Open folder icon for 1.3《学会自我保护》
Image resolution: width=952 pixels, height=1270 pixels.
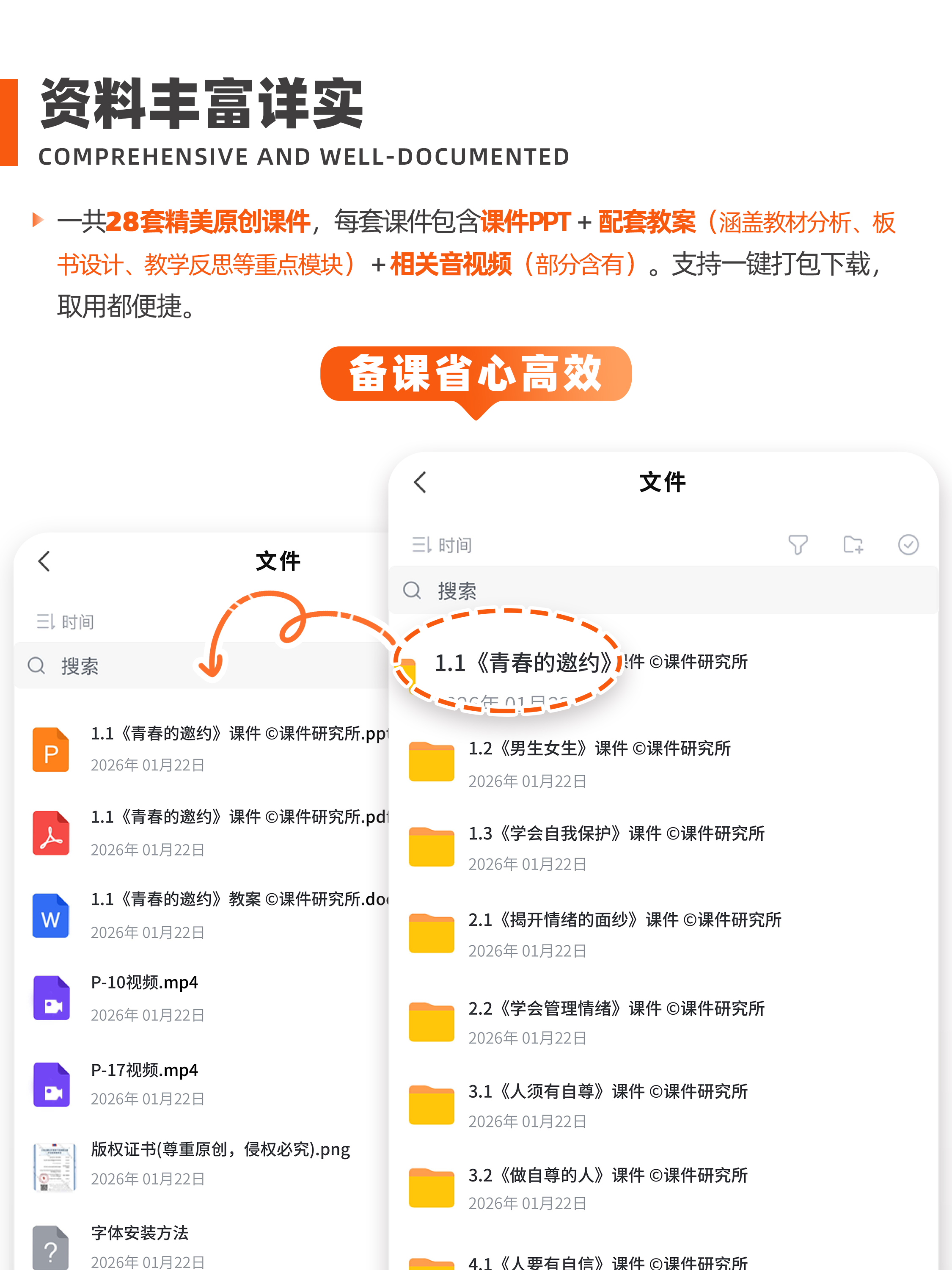click(x=432, y=846)
